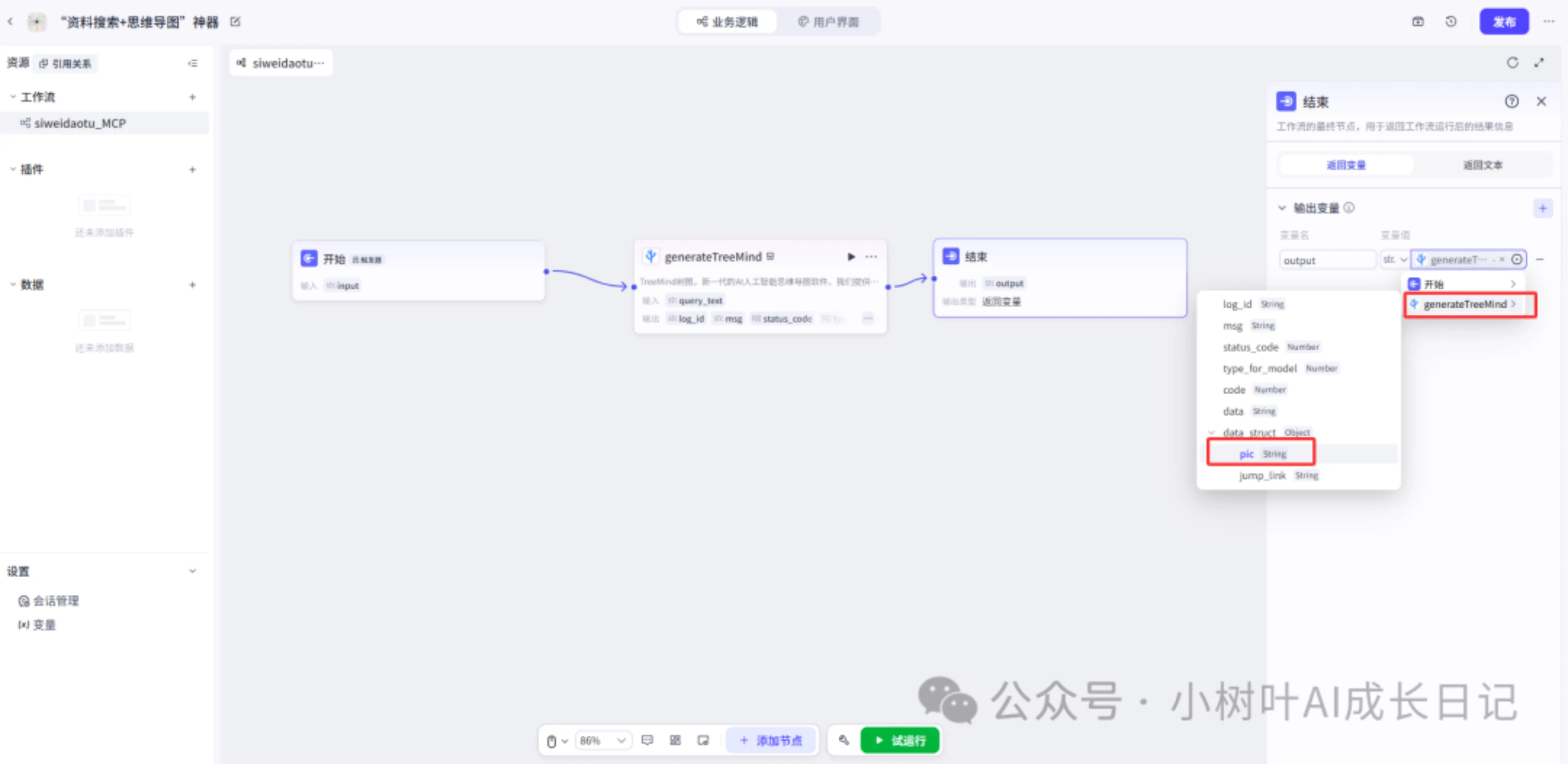Add a comment with the note icon

pyautogui.click(x=647, y=740)
